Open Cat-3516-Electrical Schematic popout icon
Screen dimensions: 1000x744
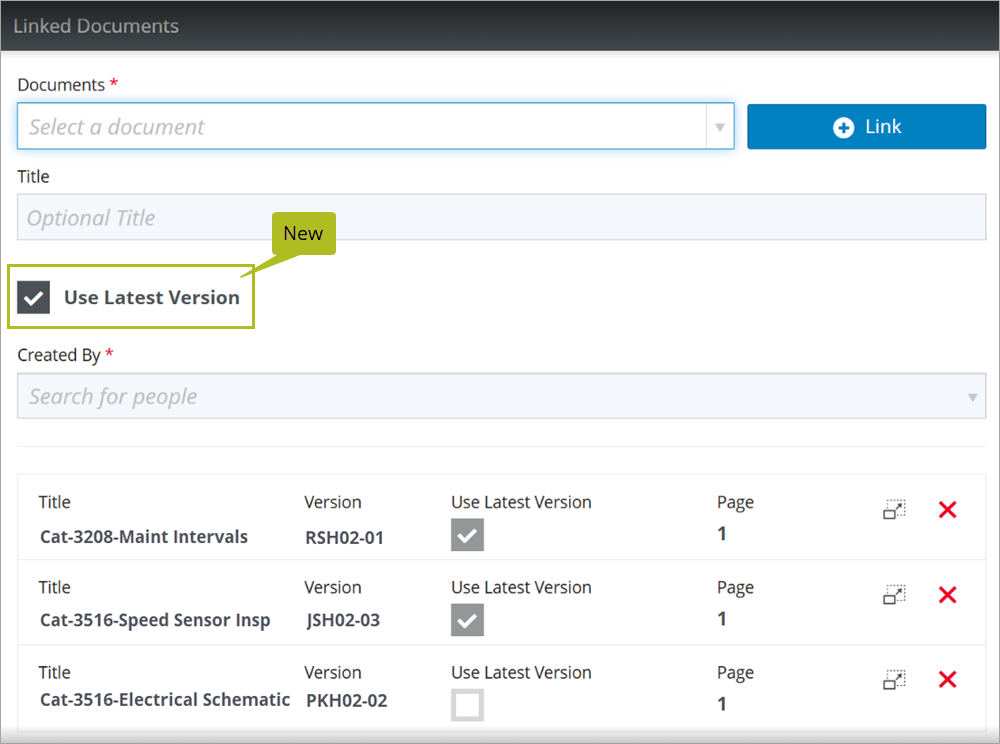point(894,680)
